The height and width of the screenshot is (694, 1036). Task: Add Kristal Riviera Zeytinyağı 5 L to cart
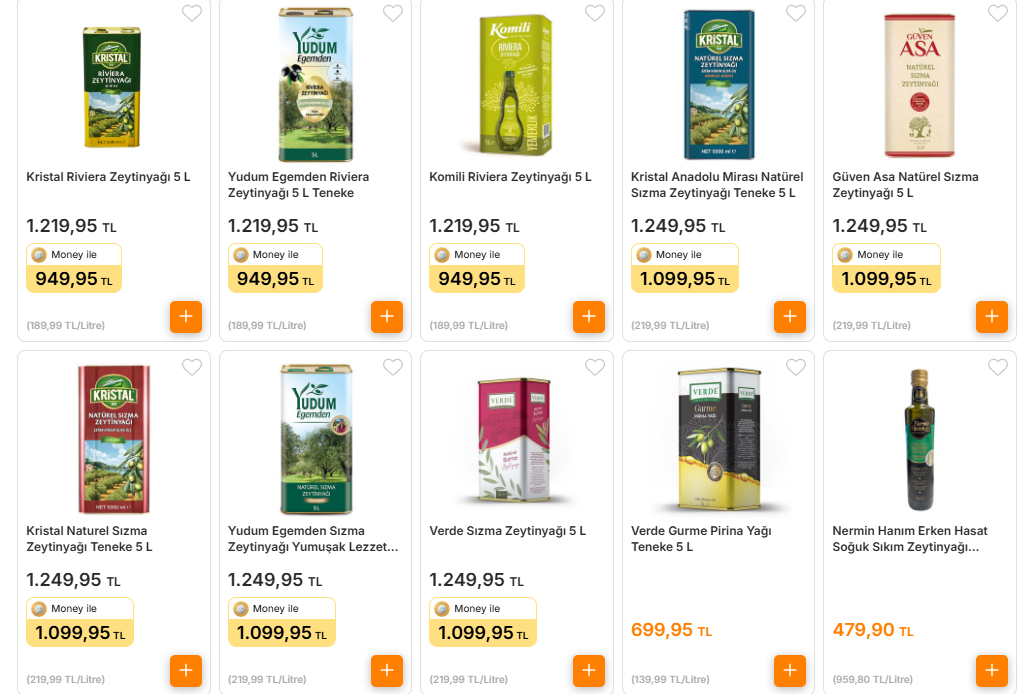tap(186, 317)
